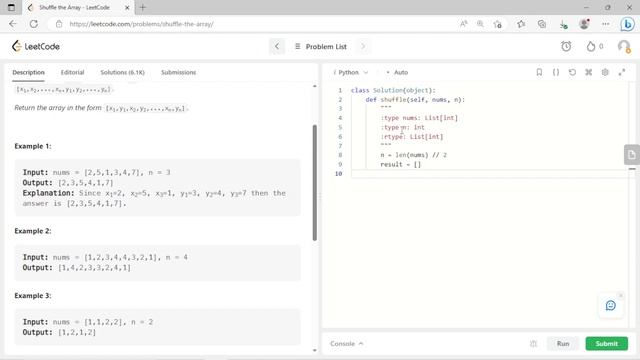Open browser downloads icon
The image size is (640, 360).
pos(564,24)
